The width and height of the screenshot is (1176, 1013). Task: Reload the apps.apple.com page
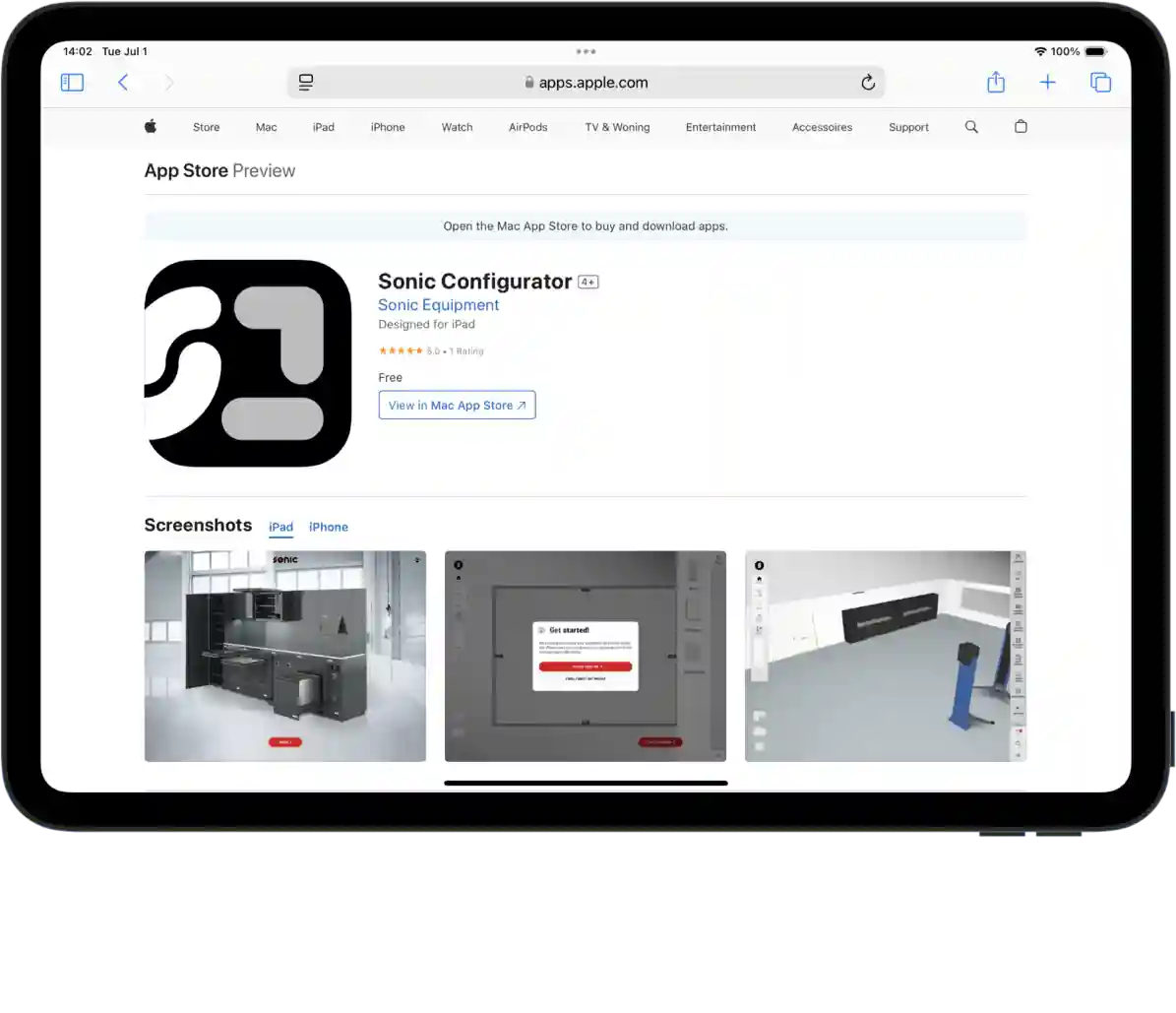click(867, 83)
